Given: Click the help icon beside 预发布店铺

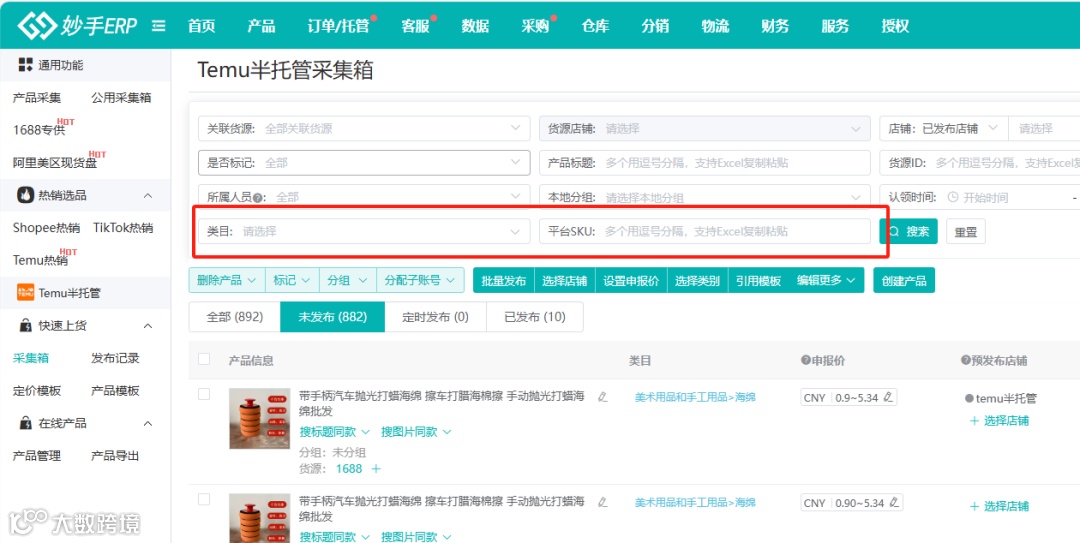Looking at the screenshot, I should pyautogui.click(x=965, y=360).
